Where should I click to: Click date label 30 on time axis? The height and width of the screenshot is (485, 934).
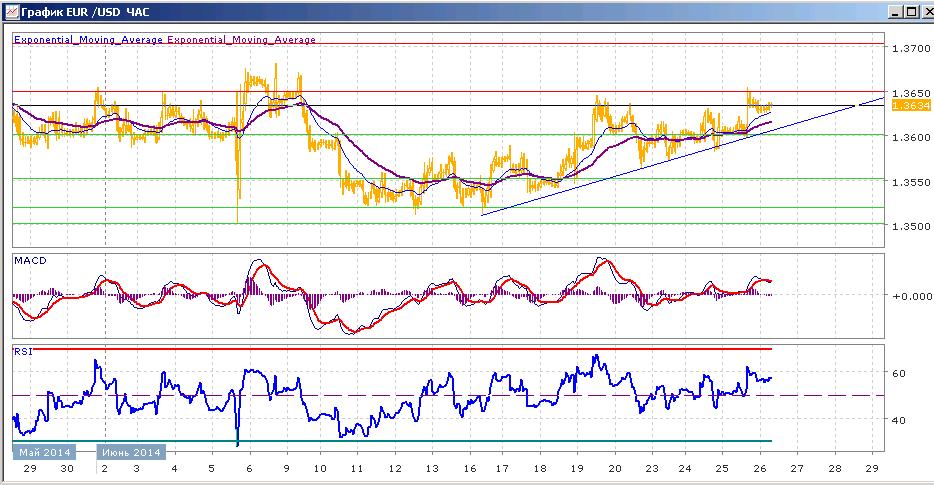[x=67, y=468]
